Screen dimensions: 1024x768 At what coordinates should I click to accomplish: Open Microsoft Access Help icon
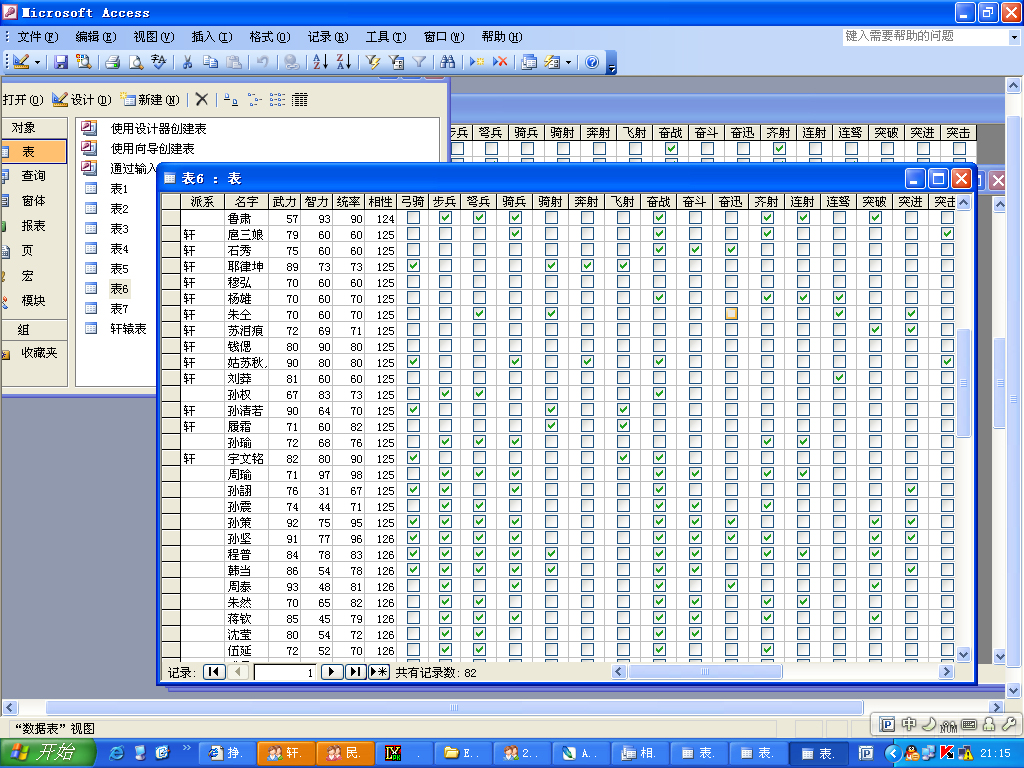pyautogui.click(x=591, y=62)
